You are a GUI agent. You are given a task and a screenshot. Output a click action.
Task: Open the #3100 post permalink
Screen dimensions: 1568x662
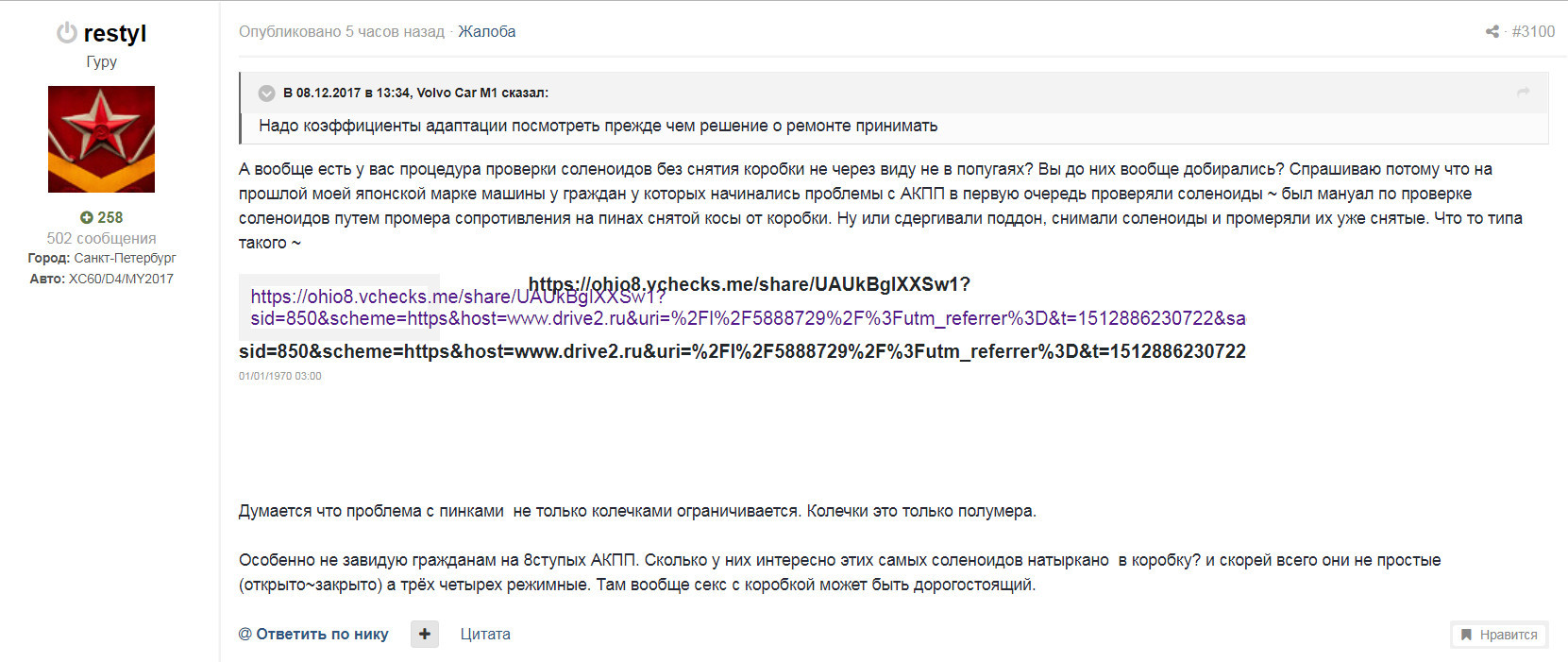pyautogui.click(x=1533, y=31)
